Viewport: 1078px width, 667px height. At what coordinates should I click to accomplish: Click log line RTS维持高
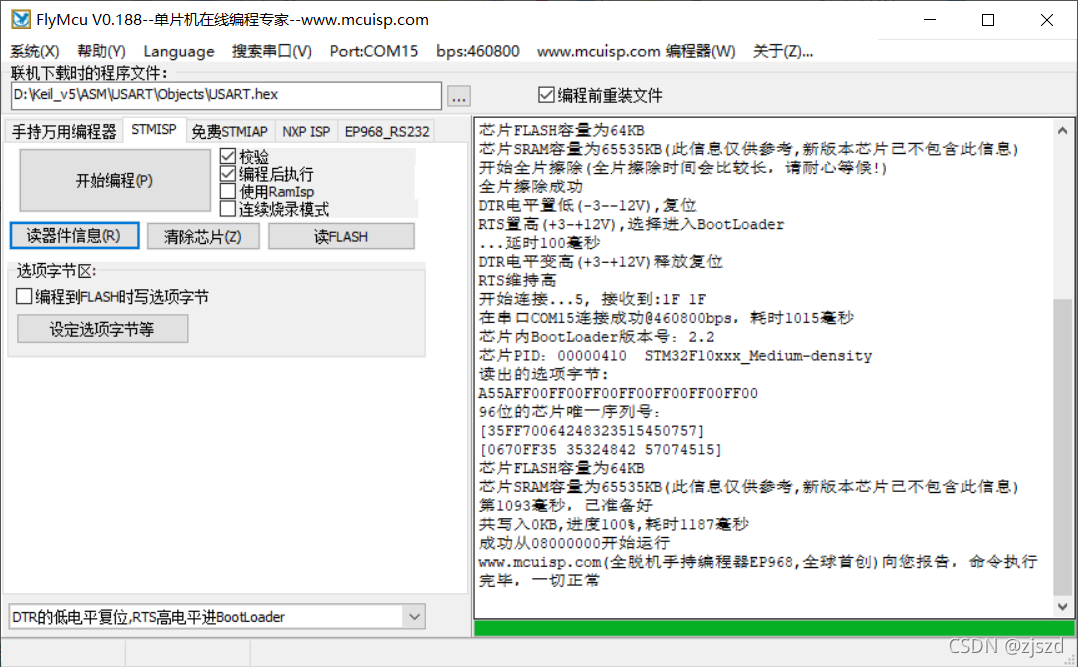pyautogui.click(x=518, y=280)
